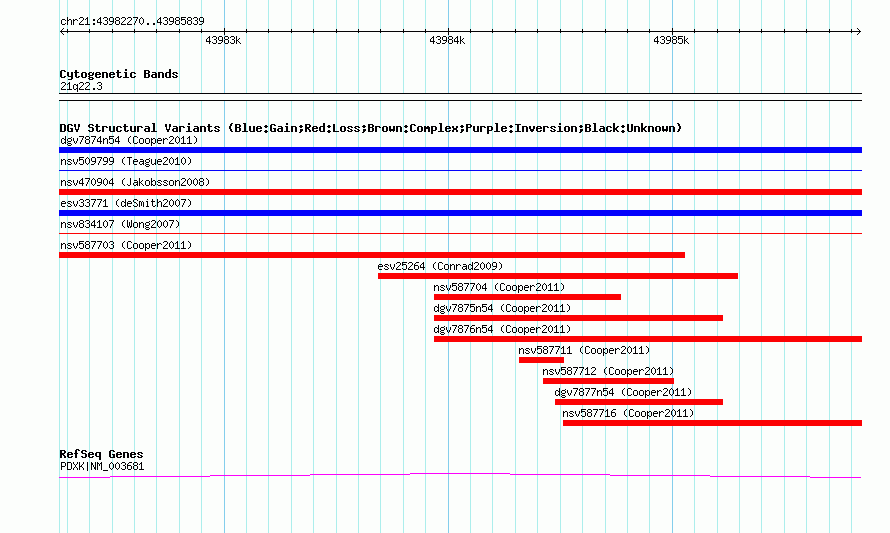
Task: Click the dgv7874n54 (Cooper2011) label
Action: (129, 140)
